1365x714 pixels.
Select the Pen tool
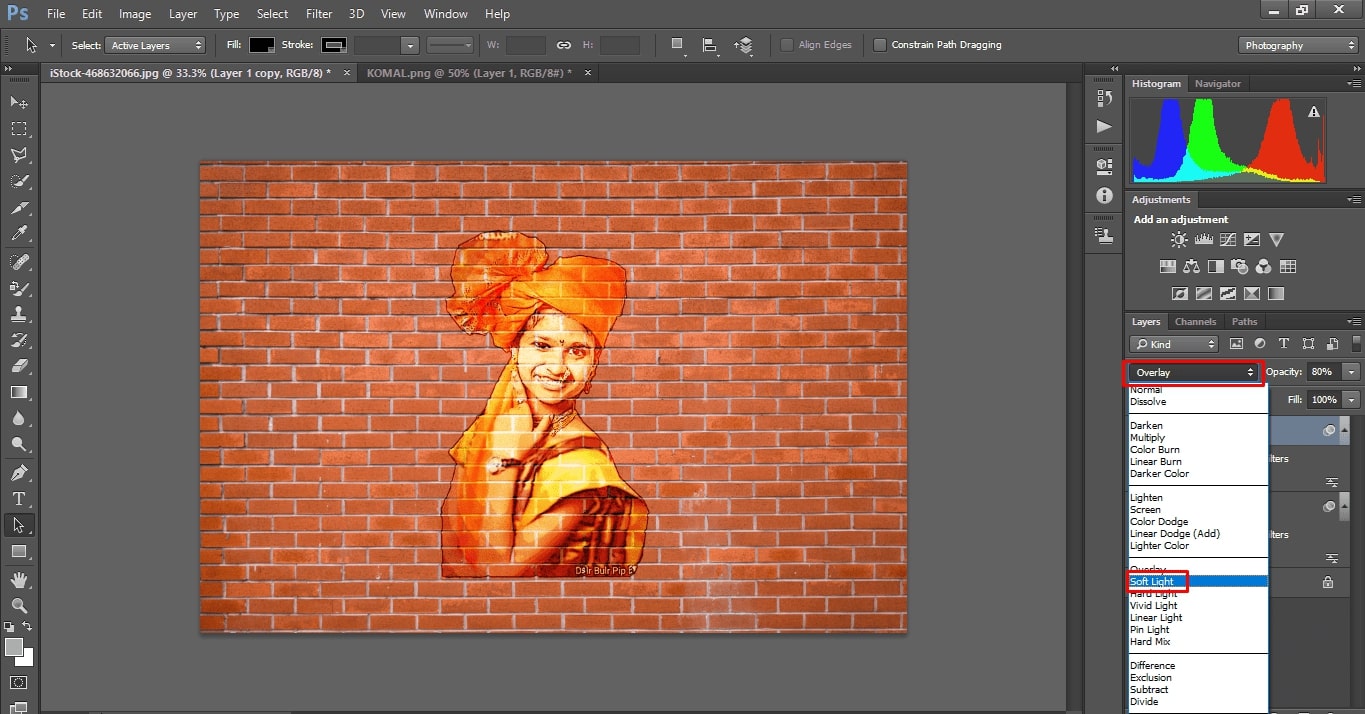pyautogui.click(x=19, y=472)
